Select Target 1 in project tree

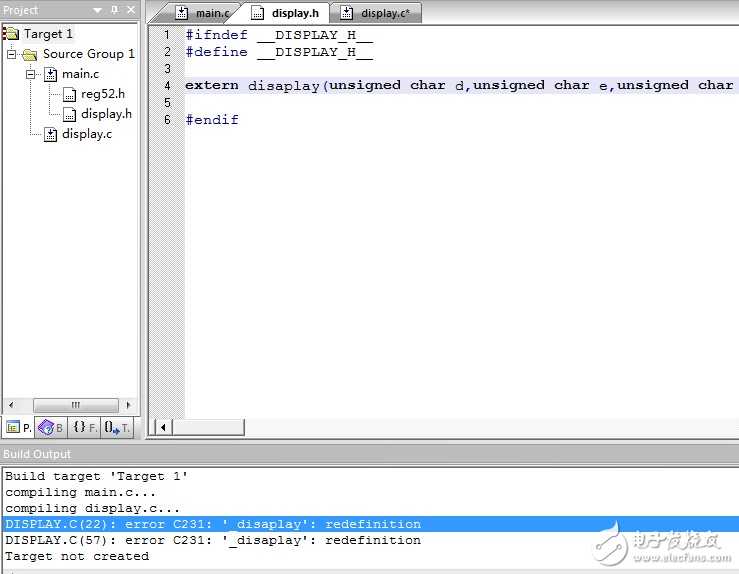click(48, 34)
